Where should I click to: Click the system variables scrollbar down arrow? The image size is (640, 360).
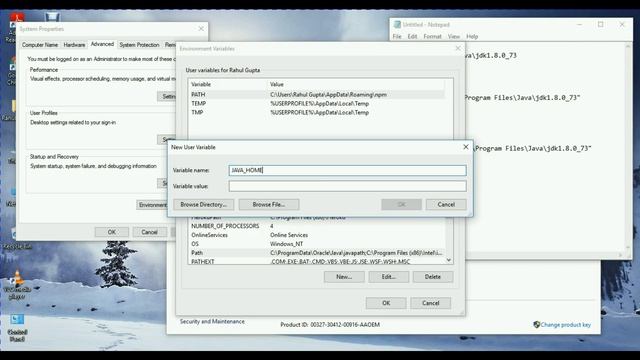coord(449,260)
